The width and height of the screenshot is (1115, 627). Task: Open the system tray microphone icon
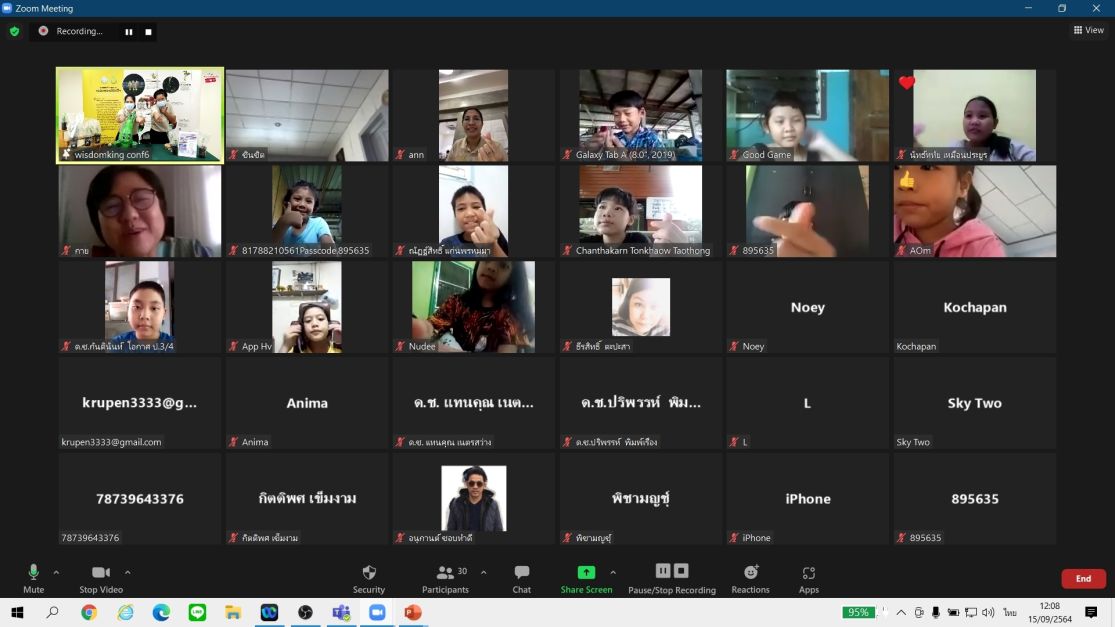936,612
